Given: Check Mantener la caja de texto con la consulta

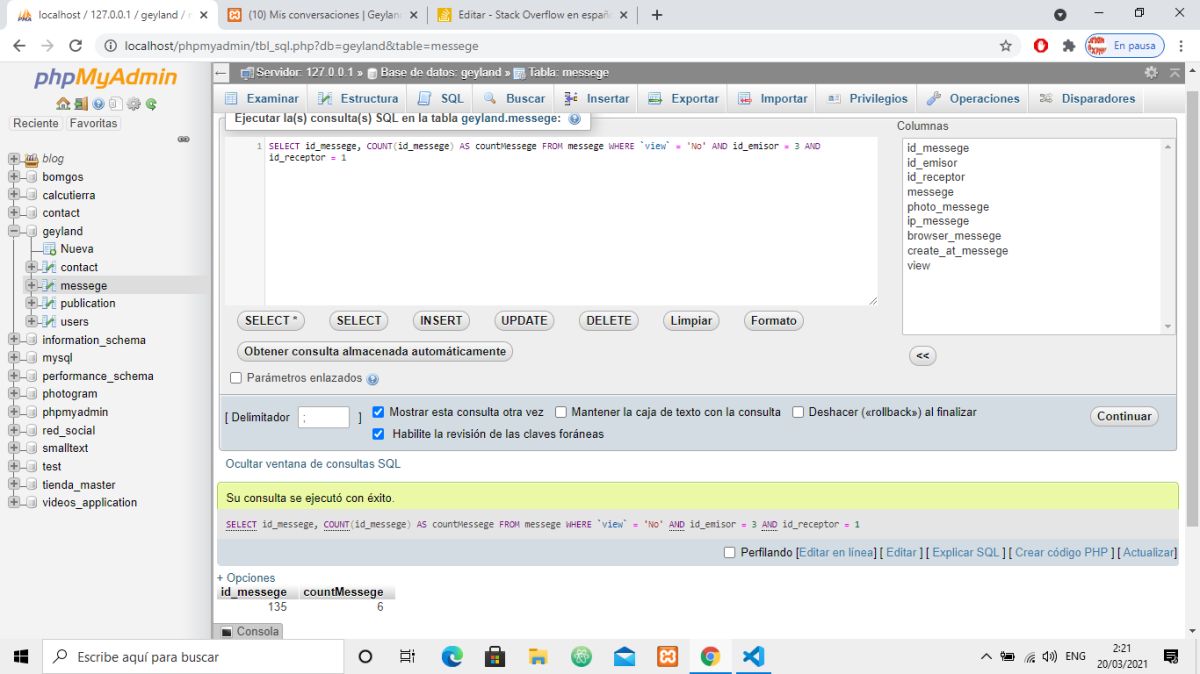Looking at the screenshot, I should pyautogui.click(x=561, y=412).
